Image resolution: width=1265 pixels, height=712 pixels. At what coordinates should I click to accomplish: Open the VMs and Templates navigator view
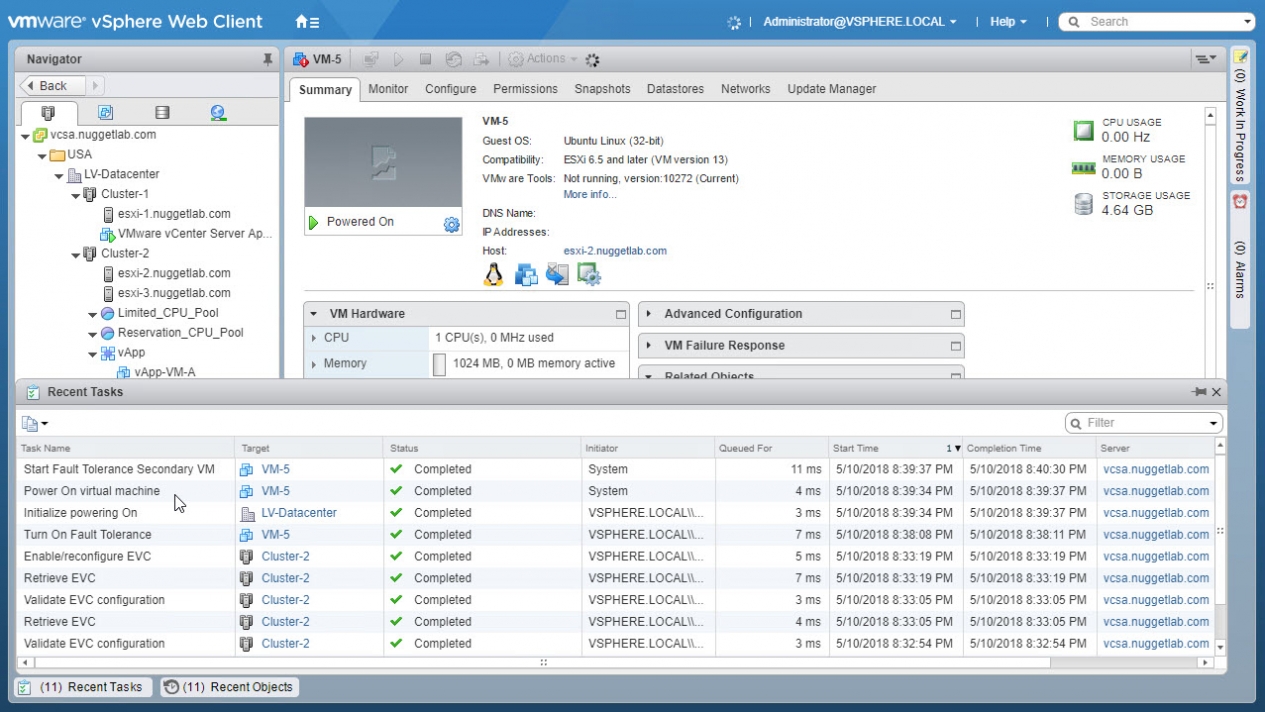point(105,113)
